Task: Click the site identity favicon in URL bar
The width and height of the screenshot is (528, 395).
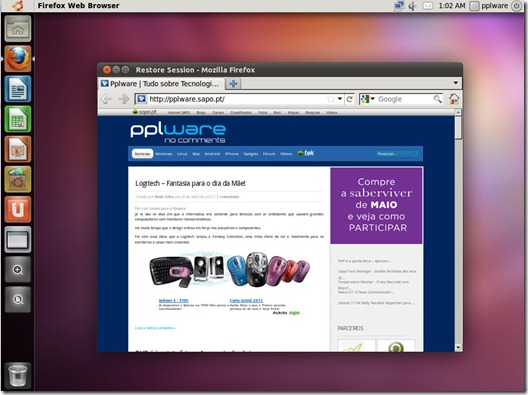Action: (x=142, y=99)
